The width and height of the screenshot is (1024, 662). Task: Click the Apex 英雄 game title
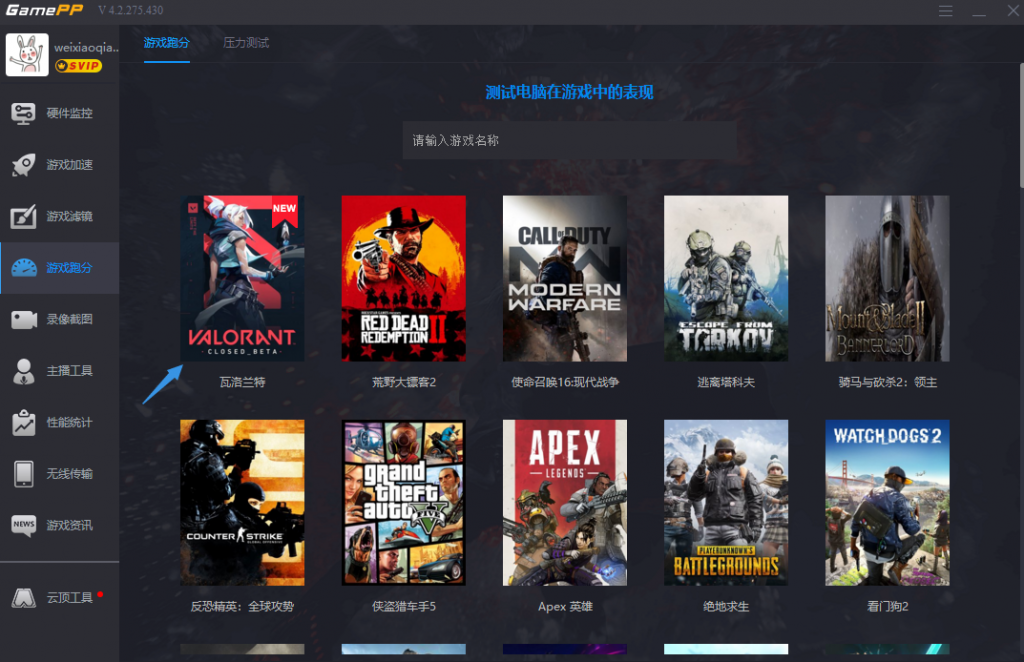(565, 607)
